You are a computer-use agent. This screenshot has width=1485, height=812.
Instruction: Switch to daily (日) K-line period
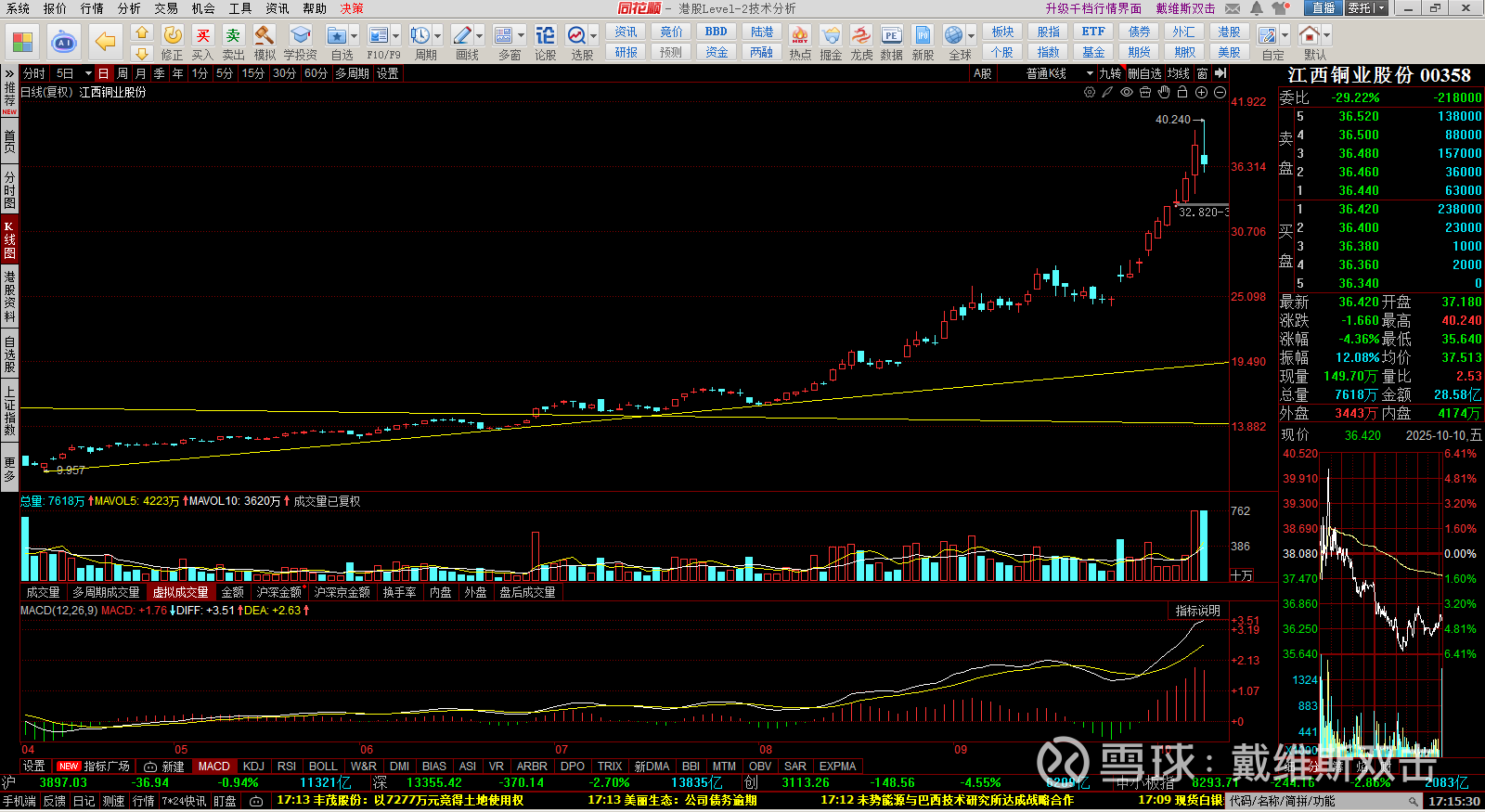click(x=103, y=73)
